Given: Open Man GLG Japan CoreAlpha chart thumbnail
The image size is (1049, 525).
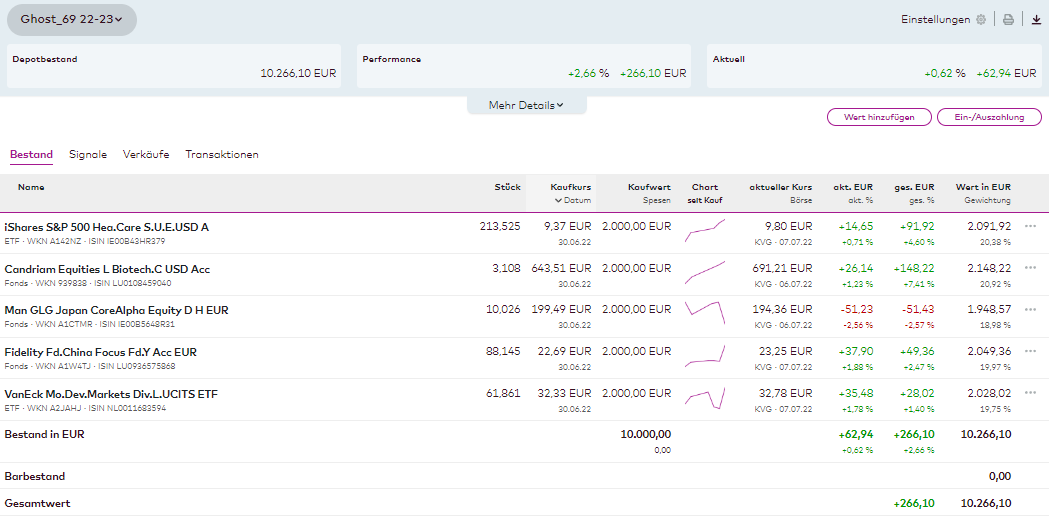Looking at the screenshot, I should coord(705,310).
